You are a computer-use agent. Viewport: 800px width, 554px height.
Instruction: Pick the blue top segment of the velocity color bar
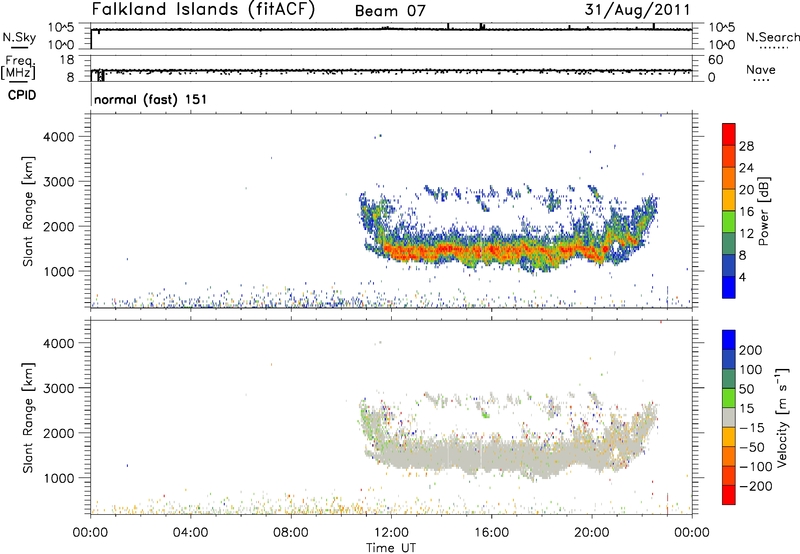pyautogui.click(x=729, y=340)
